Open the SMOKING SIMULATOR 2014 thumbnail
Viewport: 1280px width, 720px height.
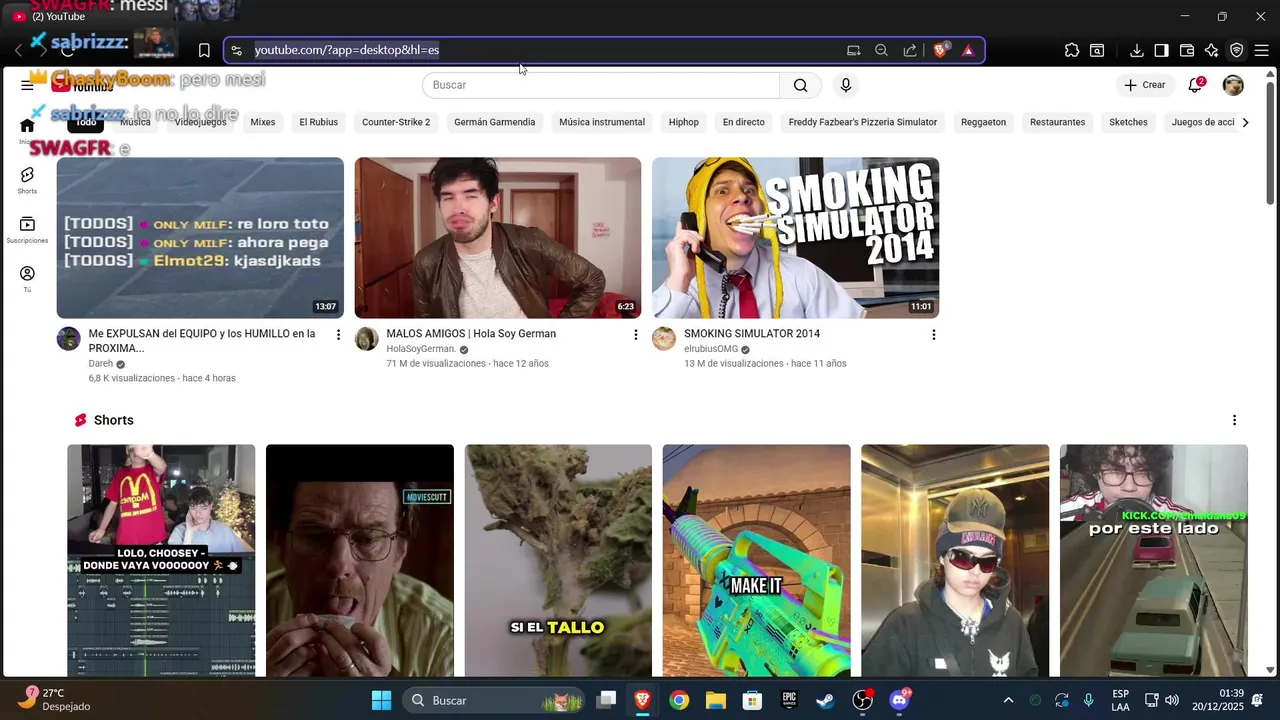coord(795,238)
